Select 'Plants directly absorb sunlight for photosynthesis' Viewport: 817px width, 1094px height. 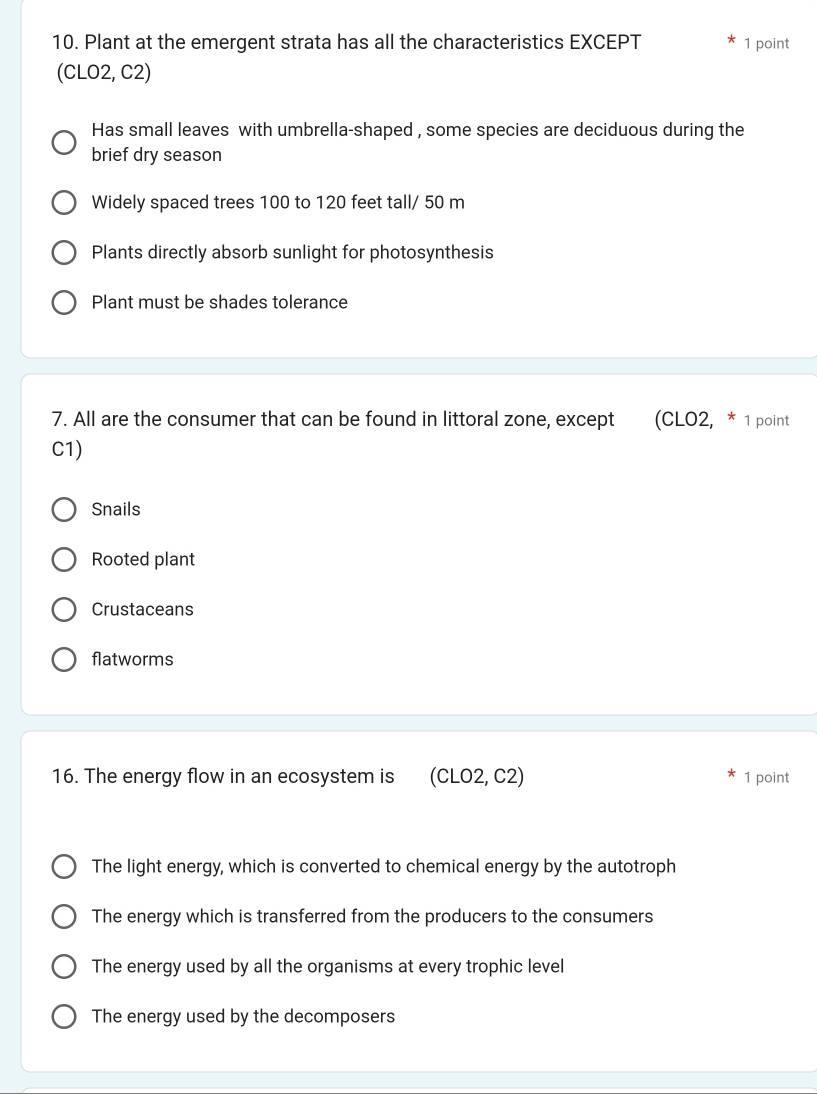pyautogui.click(x=63, y=253)
